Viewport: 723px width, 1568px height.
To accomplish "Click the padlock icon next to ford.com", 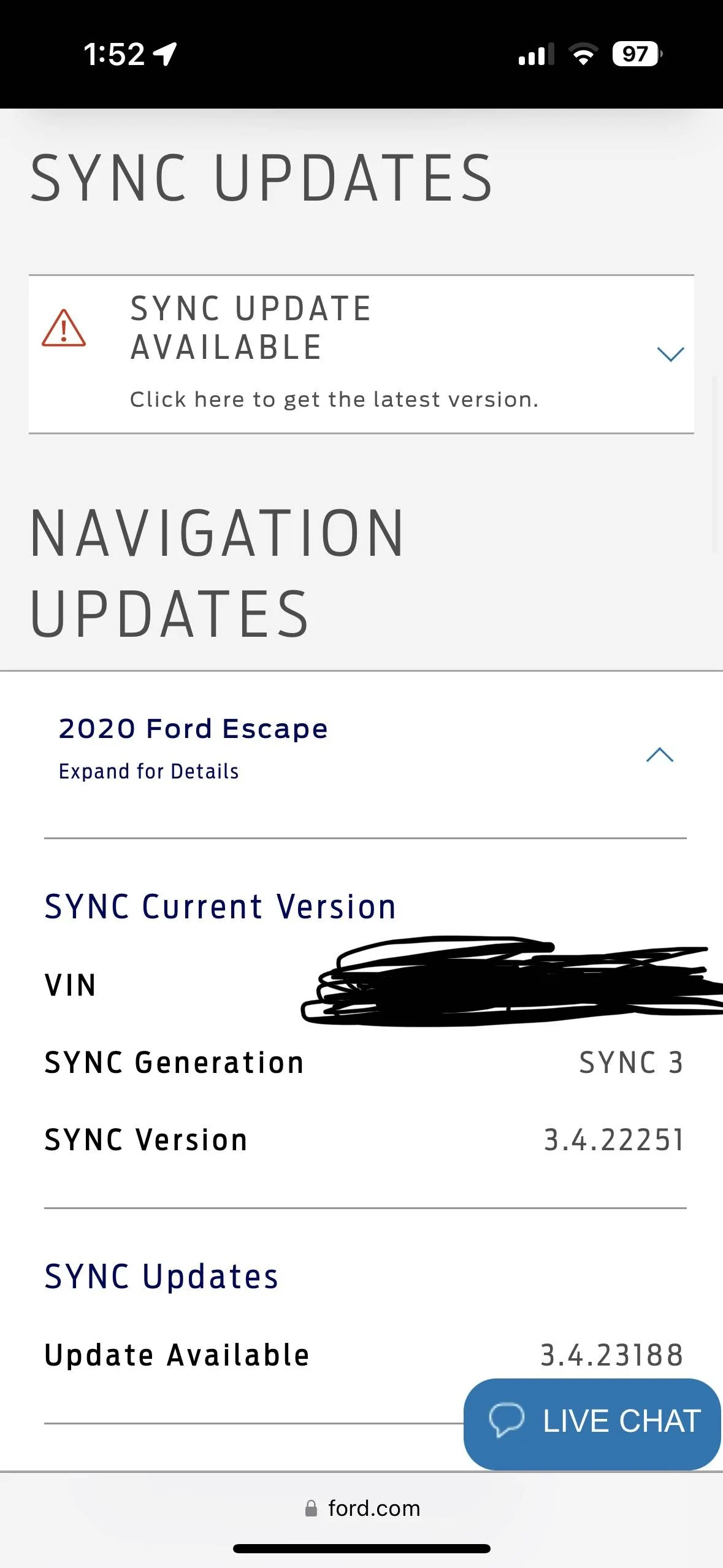I will (311, 1508).
